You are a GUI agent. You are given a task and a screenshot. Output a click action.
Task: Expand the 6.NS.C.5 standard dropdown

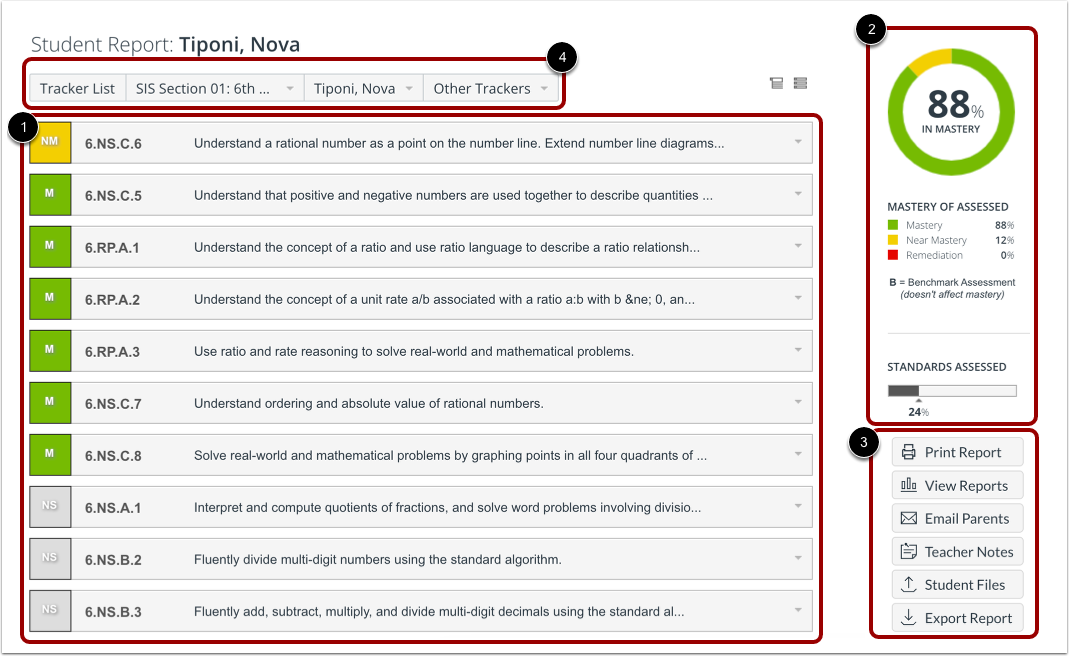pyautogui.click(x=797, y=194)
